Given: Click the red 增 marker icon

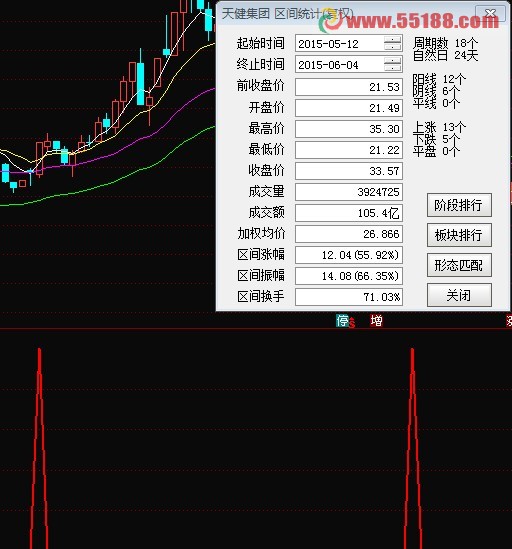Looking at the screenshot, I should coord(376,320).
